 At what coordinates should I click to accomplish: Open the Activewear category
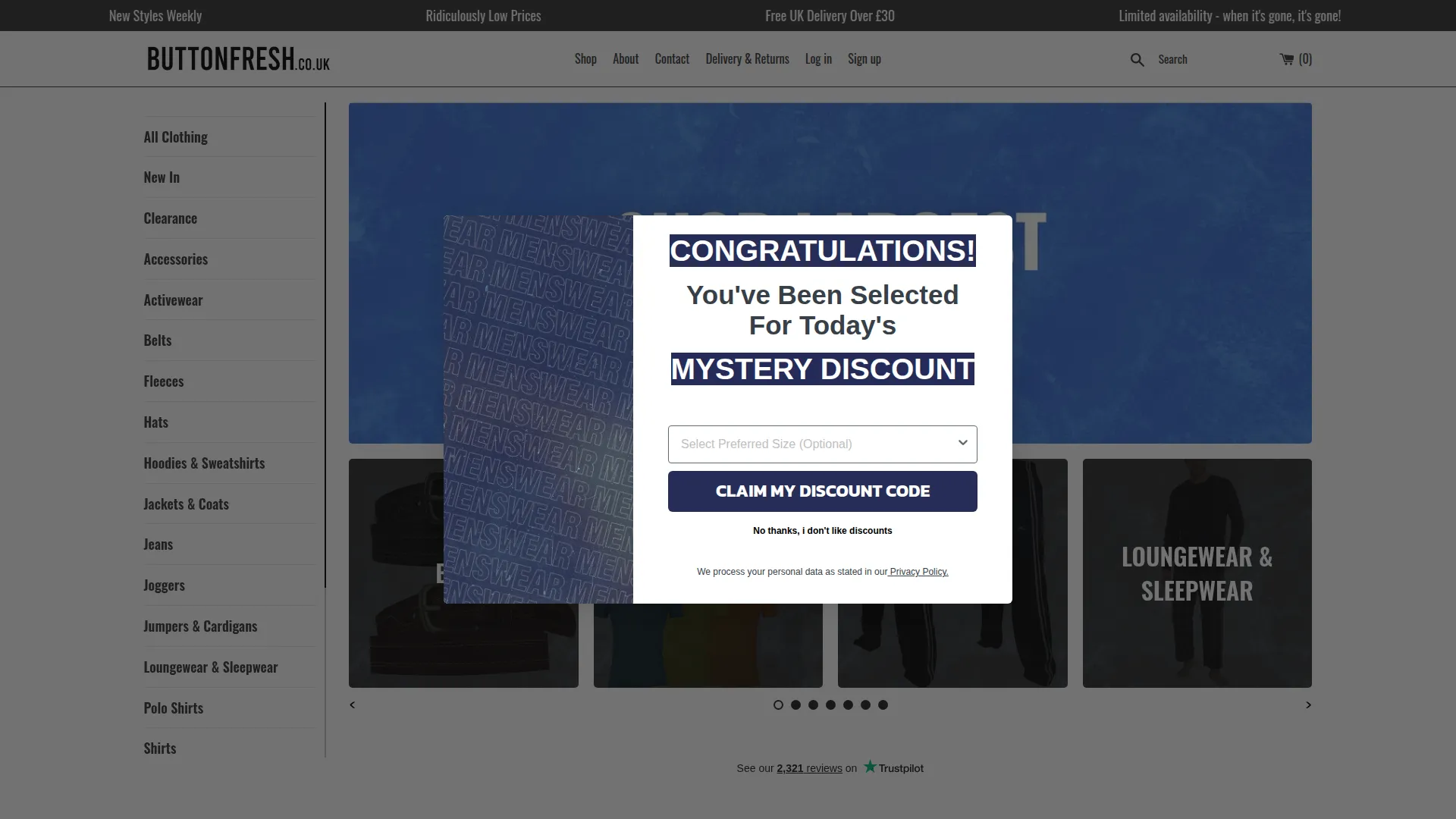(173, 300)
